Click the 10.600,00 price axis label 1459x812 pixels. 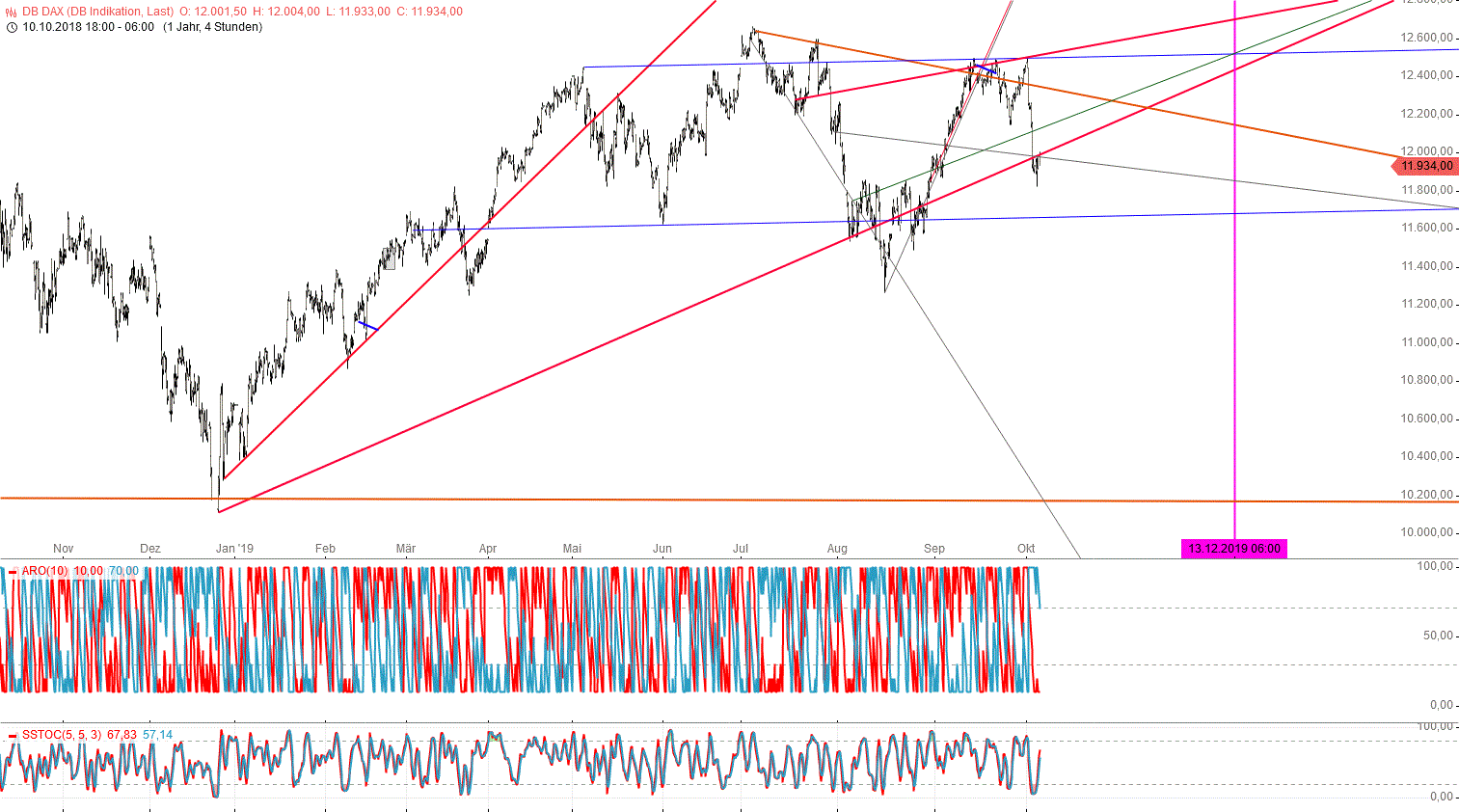click(1426, 419)
